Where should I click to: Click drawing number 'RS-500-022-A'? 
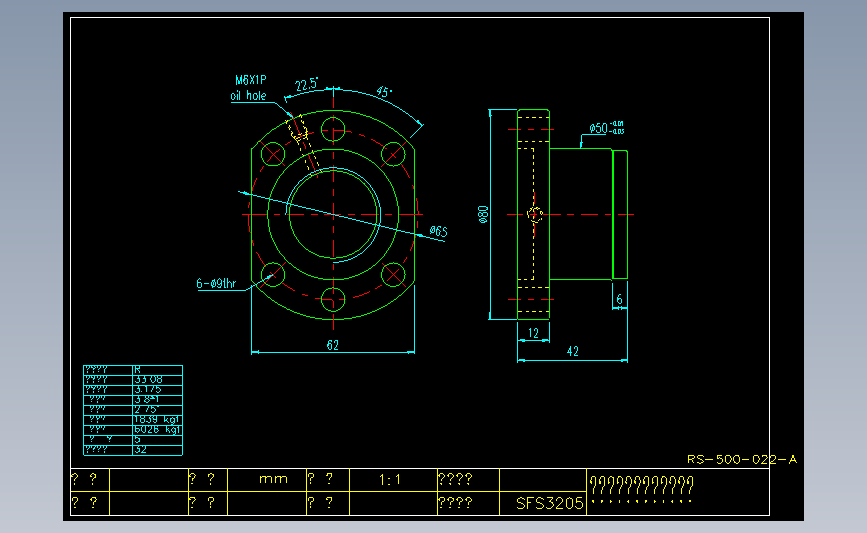tap(741, 459)
